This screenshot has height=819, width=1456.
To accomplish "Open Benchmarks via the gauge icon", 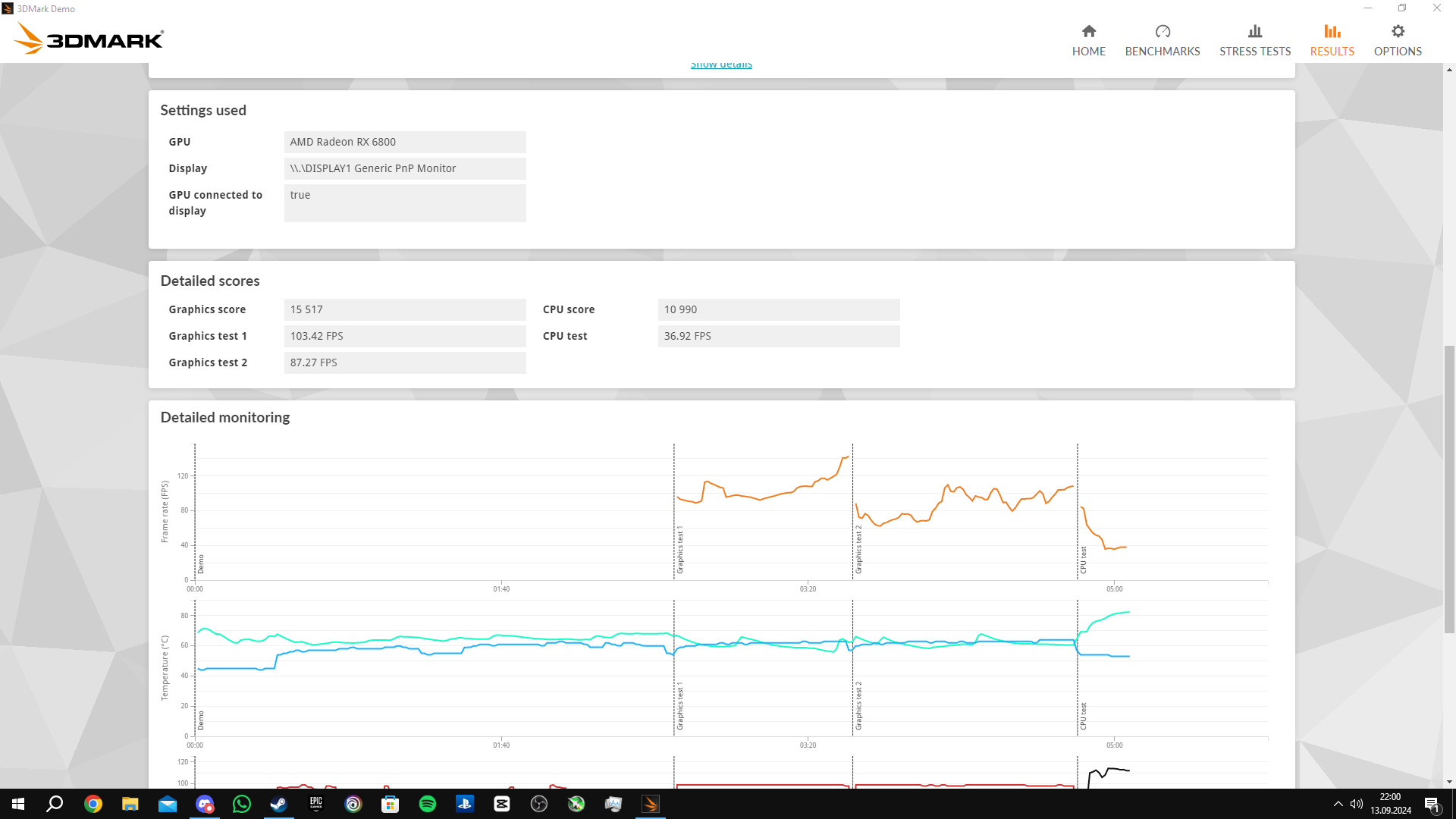I will point(1162,31).
